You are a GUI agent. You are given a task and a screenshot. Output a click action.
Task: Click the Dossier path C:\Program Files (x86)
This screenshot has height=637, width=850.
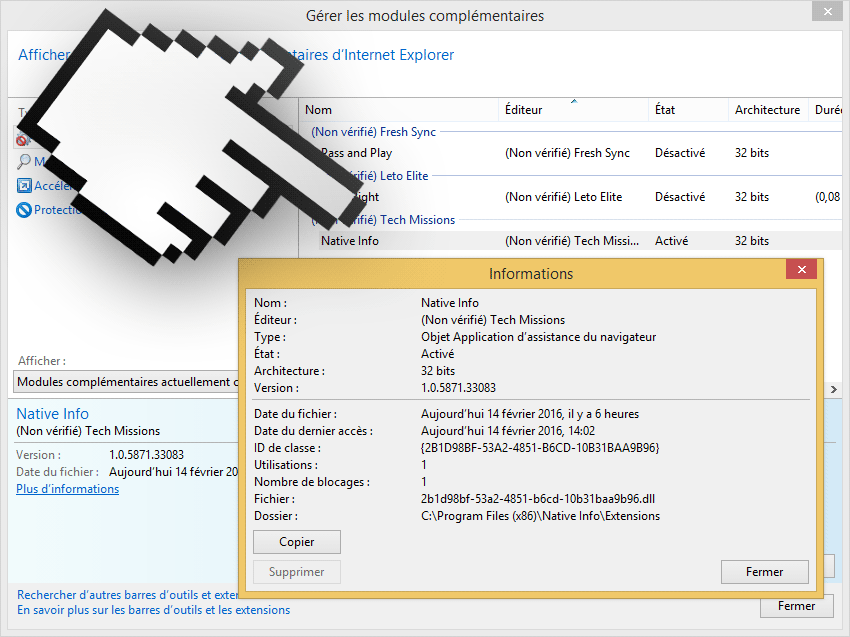tap(540, 516)
